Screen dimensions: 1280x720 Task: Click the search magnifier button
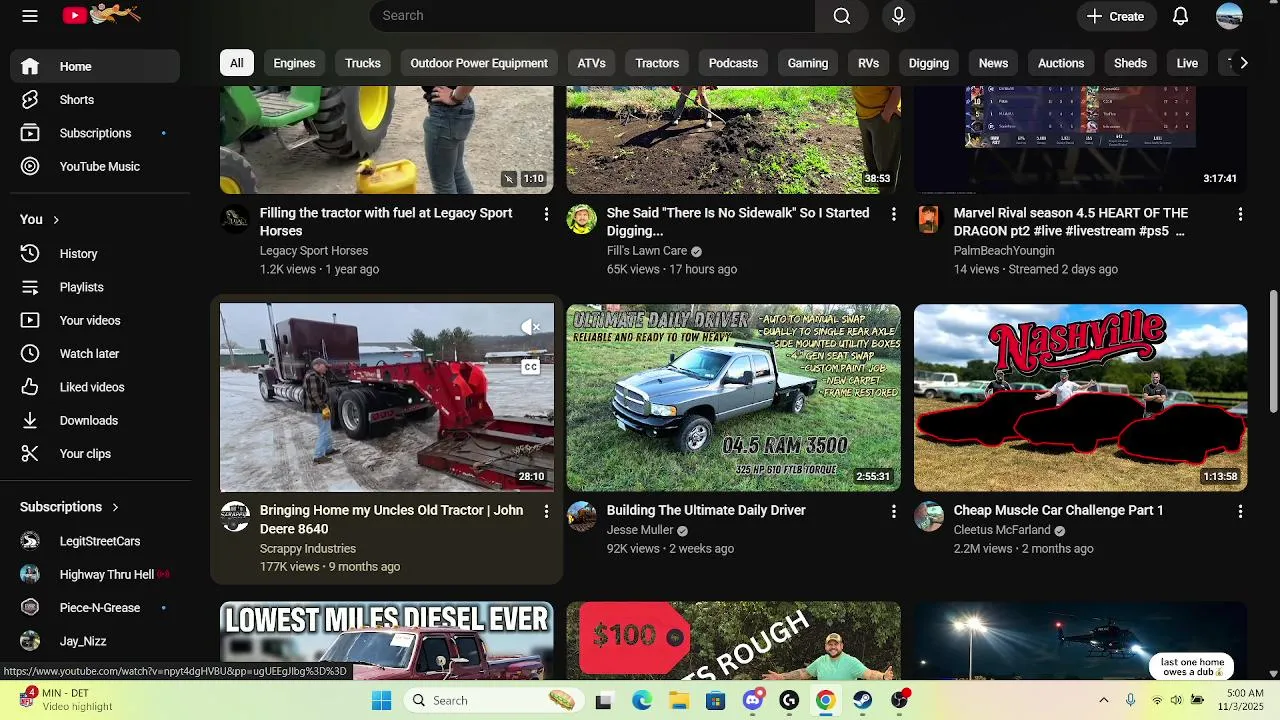point(842,16)
